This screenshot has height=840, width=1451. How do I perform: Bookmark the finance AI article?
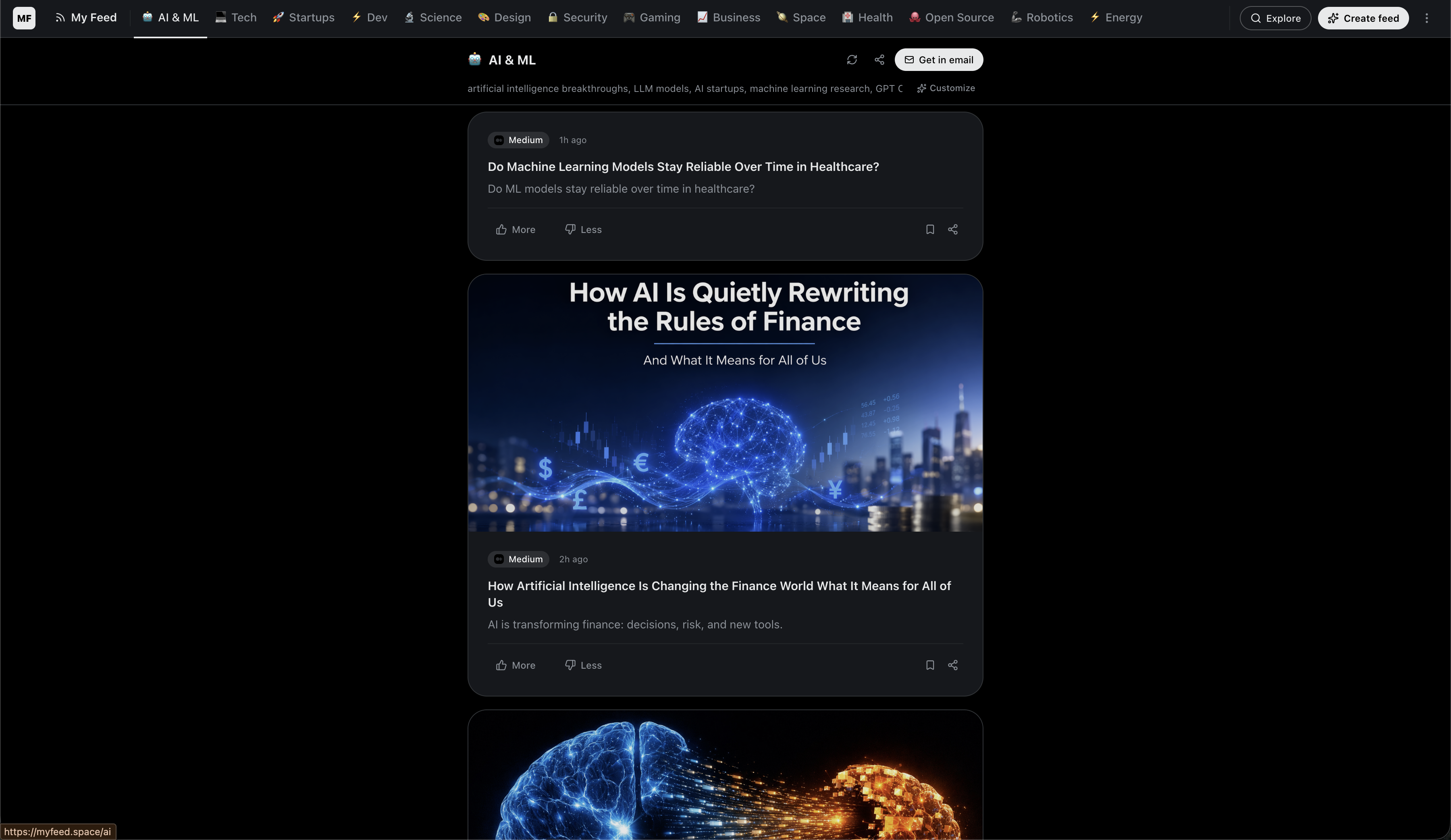point(929,665)
